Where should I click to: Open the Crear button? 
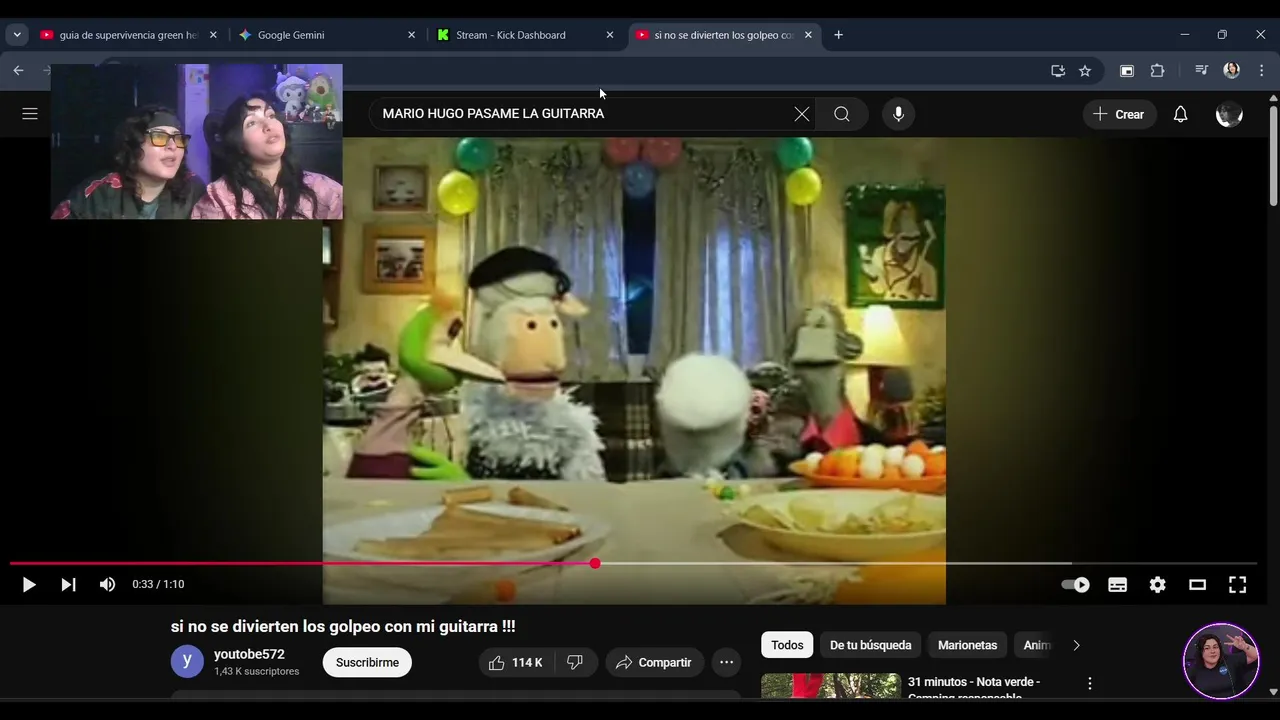1119,114
